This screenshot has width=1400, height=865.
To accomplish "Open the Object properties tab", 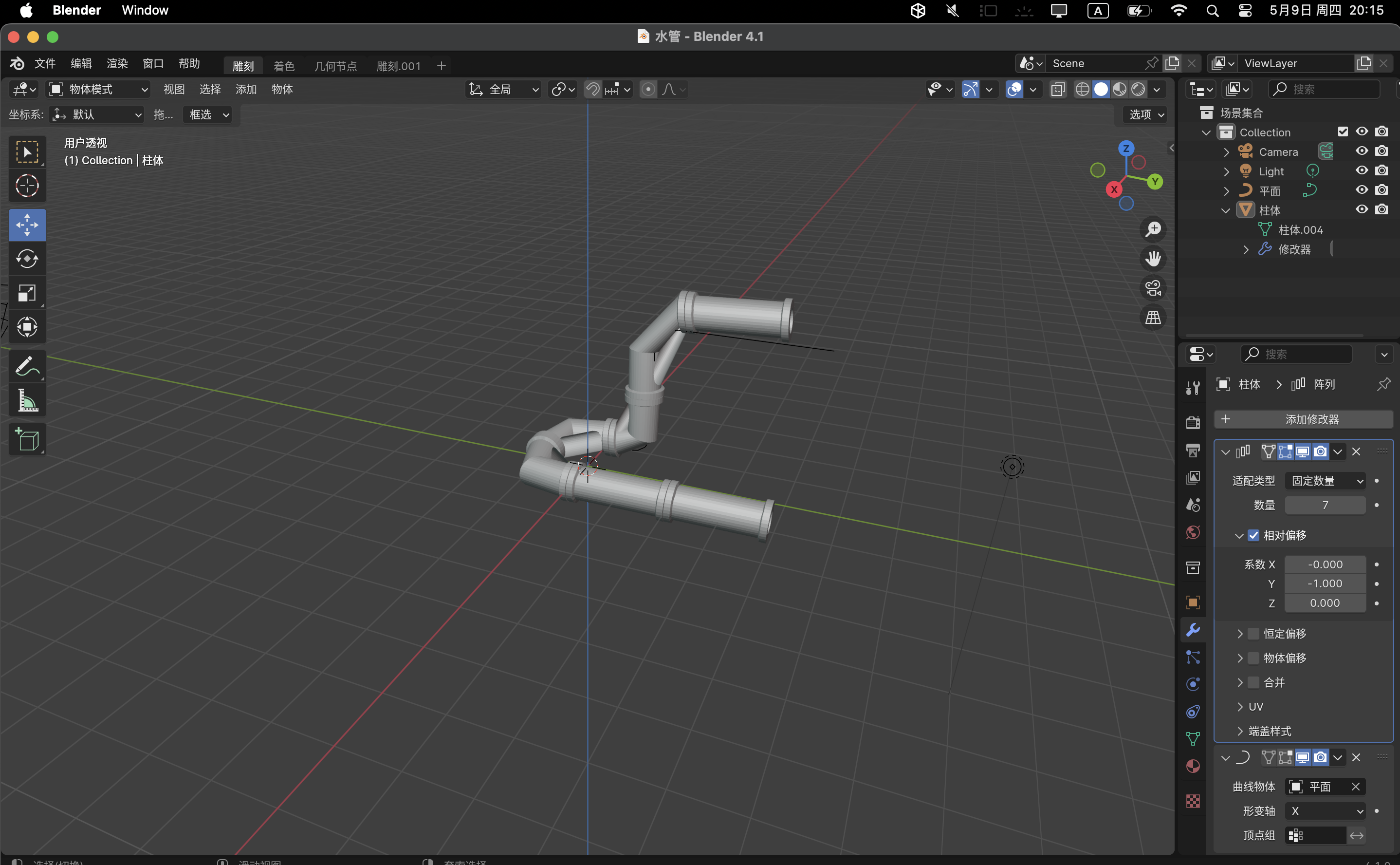I will [x=1193, y=602].
